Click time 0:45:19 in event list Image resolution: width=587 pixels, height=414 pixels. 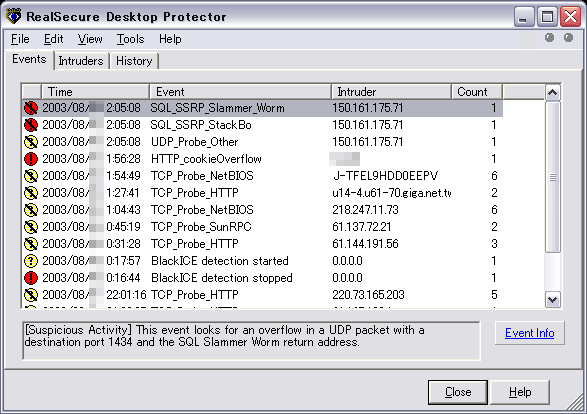[x=123, y=227]
